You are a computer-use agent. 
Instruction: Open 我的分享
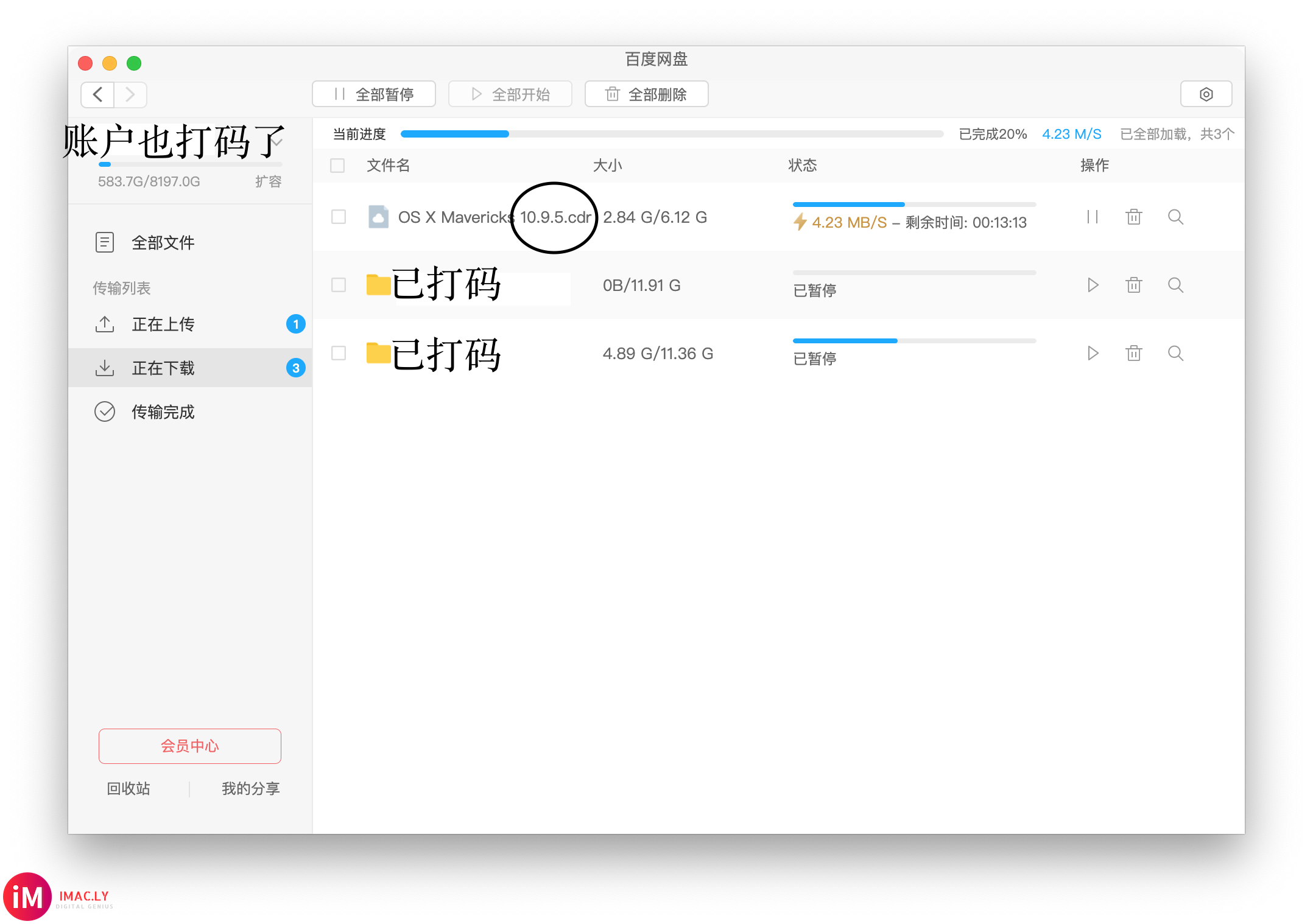click(250, 788)
